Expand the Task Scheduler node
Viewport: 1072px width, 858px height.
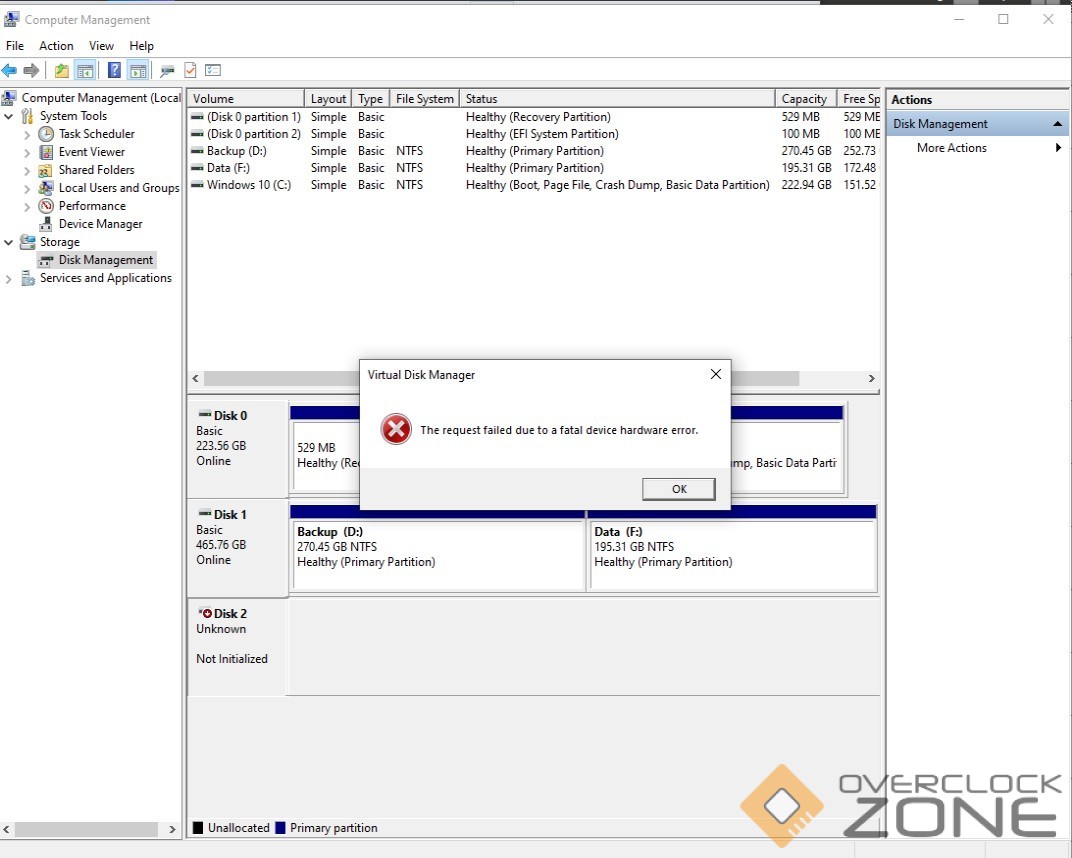click(27, 135)
